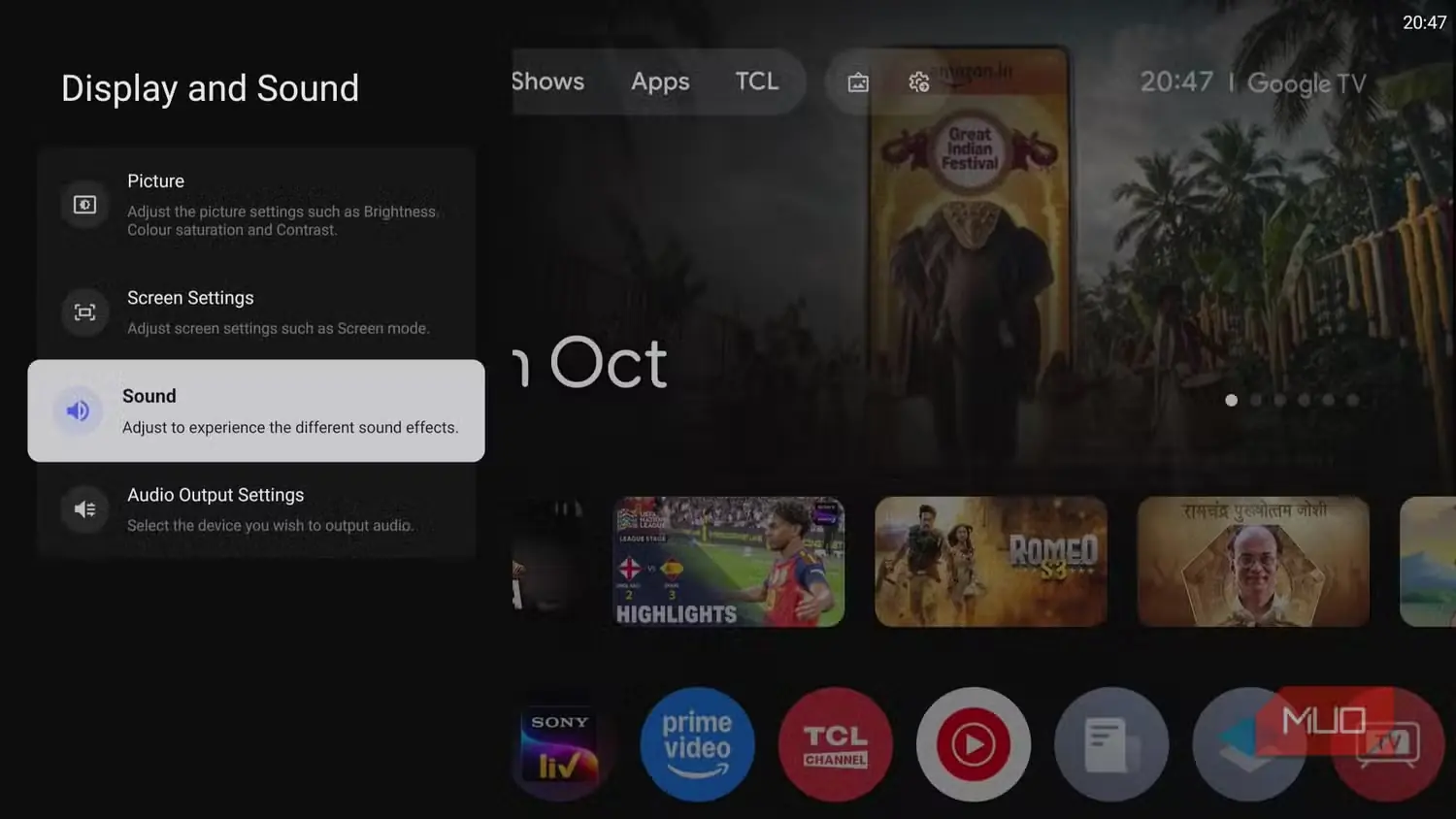The height and width of the screenshot is (819, 1456).
Task: Select the Screen Settings icon
Action: point(85,312)
